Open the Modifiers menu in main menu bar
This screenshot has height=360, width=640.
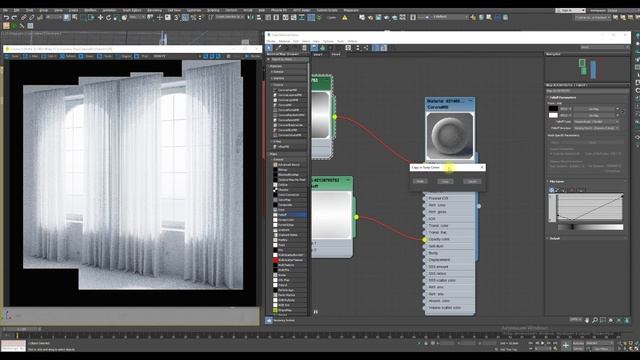[x=90, y=10]
